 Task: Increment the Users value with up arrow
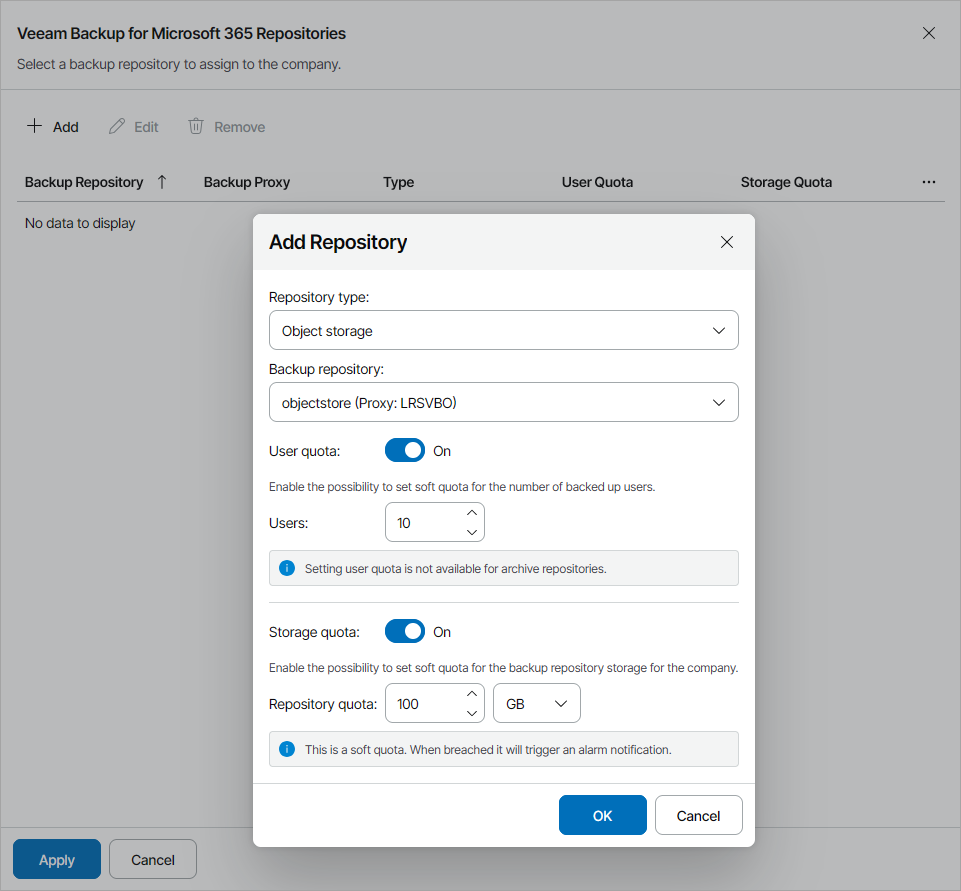click(x=471, y=512)
